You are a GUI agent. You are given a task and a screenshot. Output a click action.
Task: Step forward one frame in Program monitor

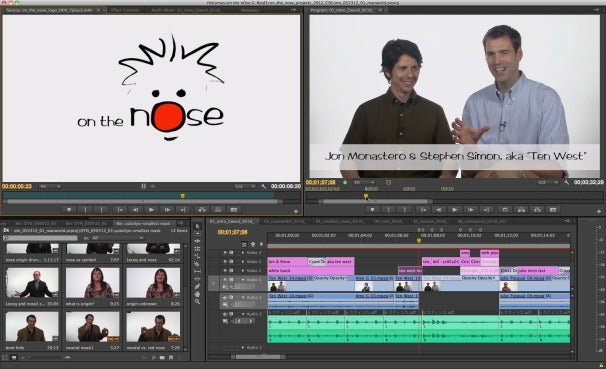(470, 209)
